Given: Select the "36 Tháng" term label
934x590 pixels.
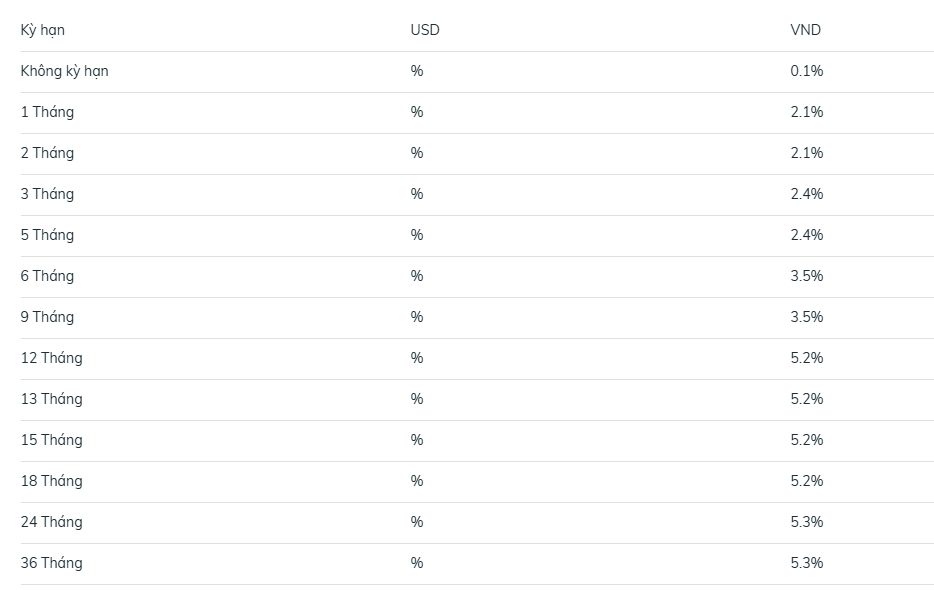Looking at the screenshot, I should pyautogui.click(x=51, y=563).
